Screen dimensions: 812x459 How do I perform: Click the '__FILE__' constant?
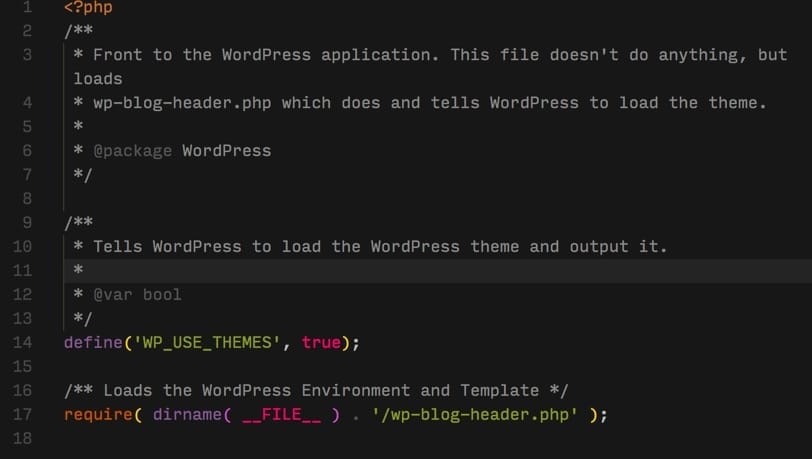(281, 414)
